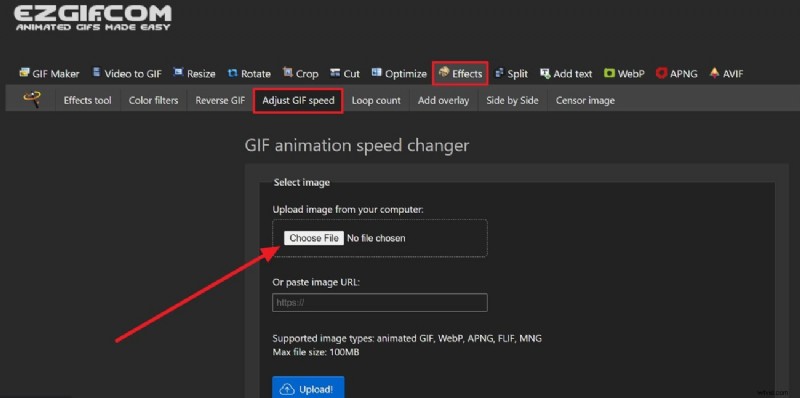Image resolution: width=800 pixels, height=398 pixels.
Task: Open Video to GIF converter
Action: 127,73
